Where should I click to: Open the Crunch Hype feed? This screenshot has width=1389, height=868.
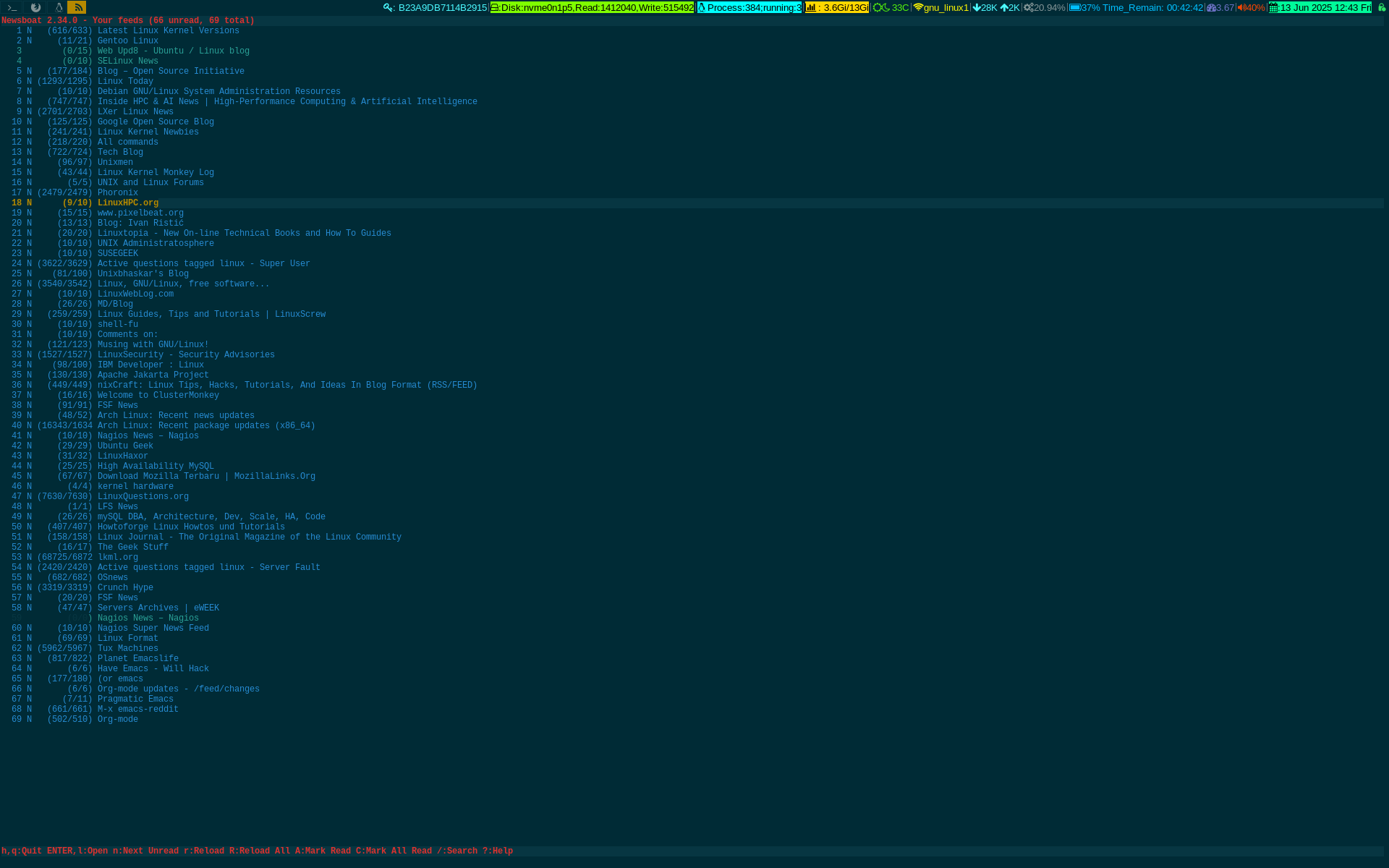coord(125,587)
